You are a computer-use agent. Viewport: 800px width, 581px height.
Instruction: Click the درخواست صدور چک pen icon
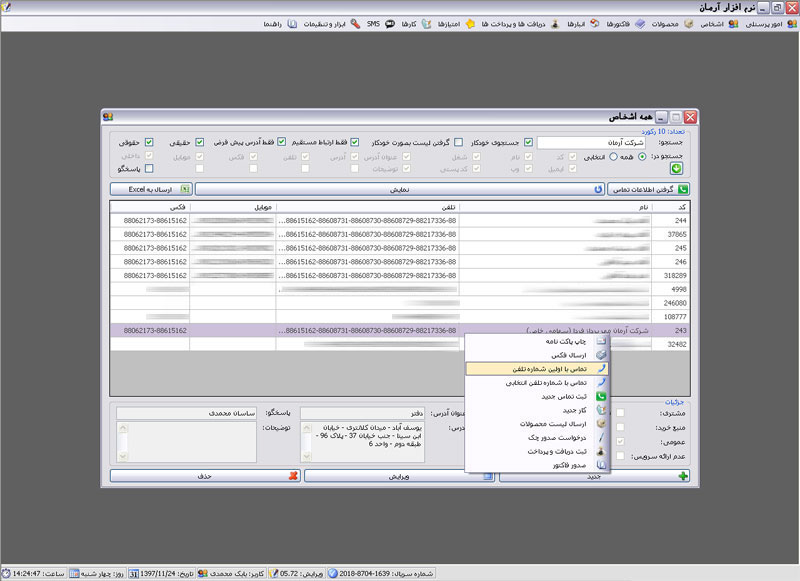(602, 437)
